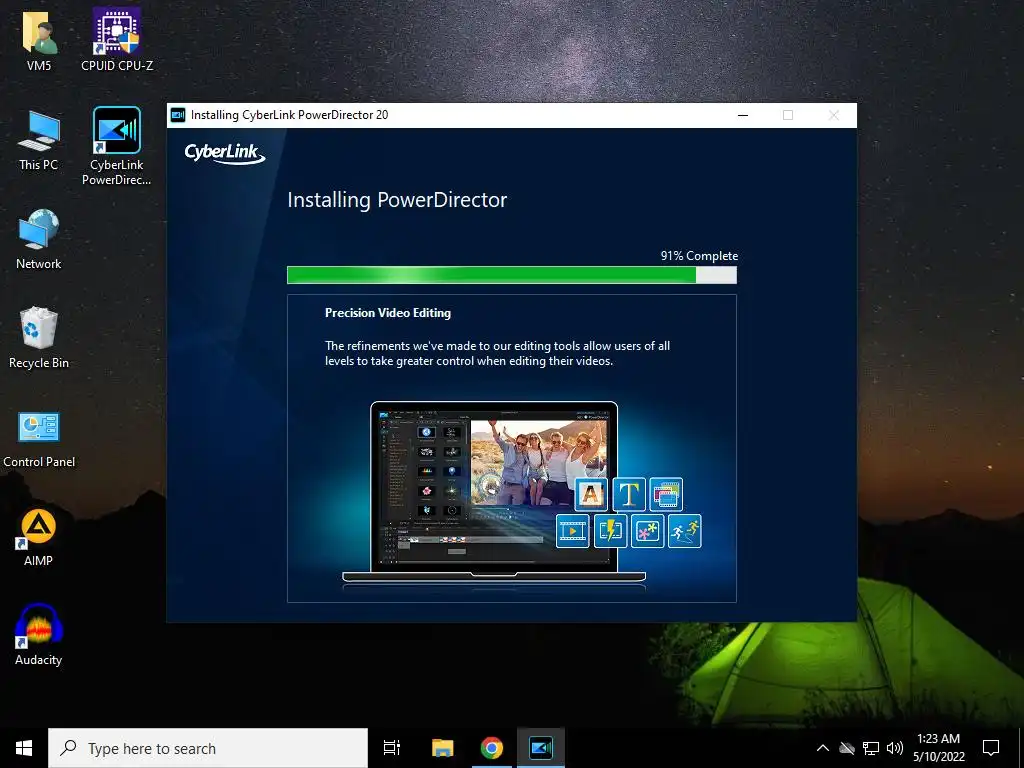Viewport: 1024px width, 768px height.
Task: Open File Explorer from the taskbar
Action: pyautogui.click(x=442, y=748)
